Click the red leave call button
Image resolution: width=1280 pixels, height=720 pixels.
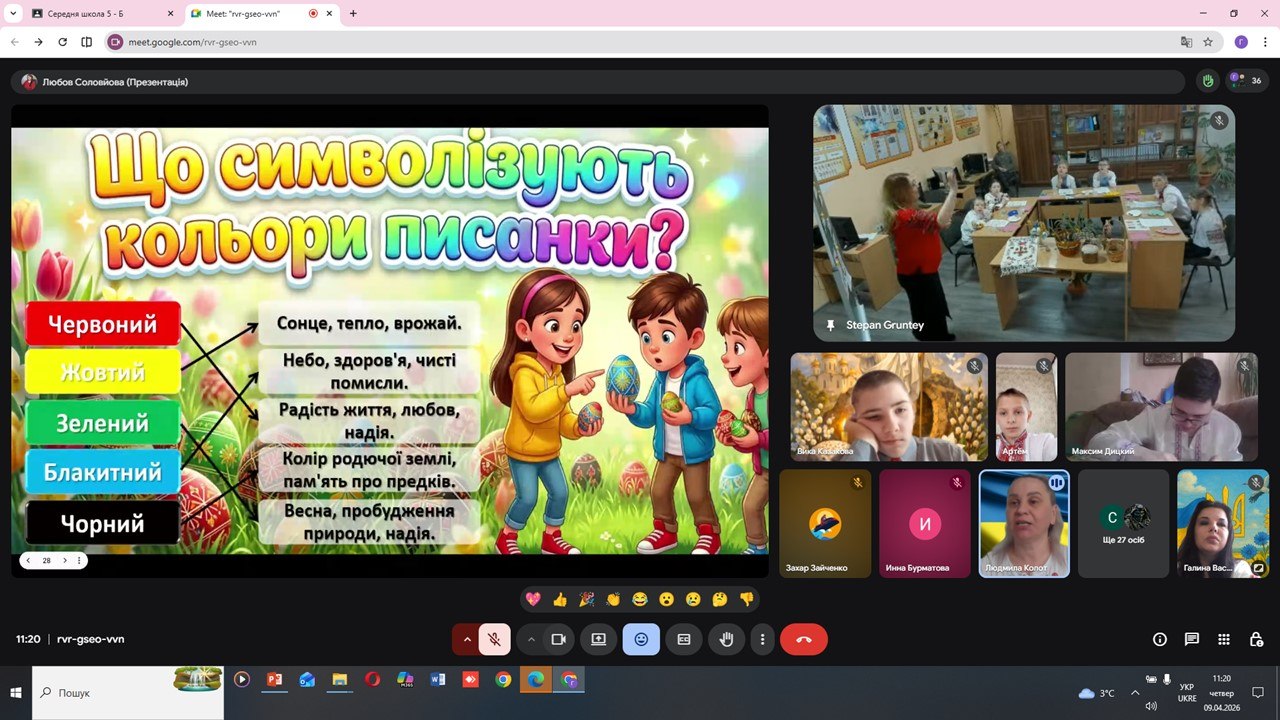coord(803,639)
